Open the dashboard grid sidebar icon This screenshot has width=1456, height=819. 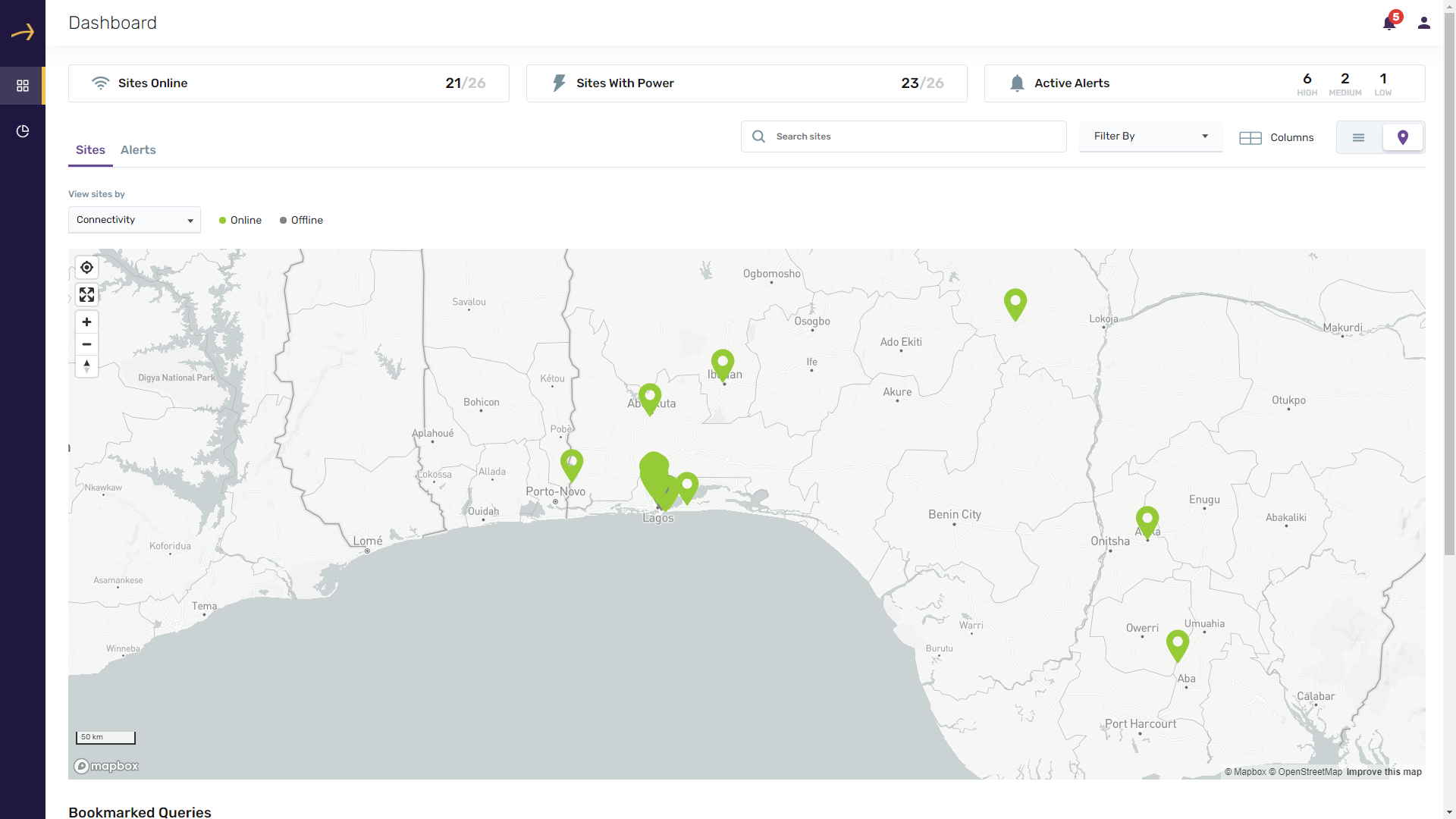click(23, 86)
